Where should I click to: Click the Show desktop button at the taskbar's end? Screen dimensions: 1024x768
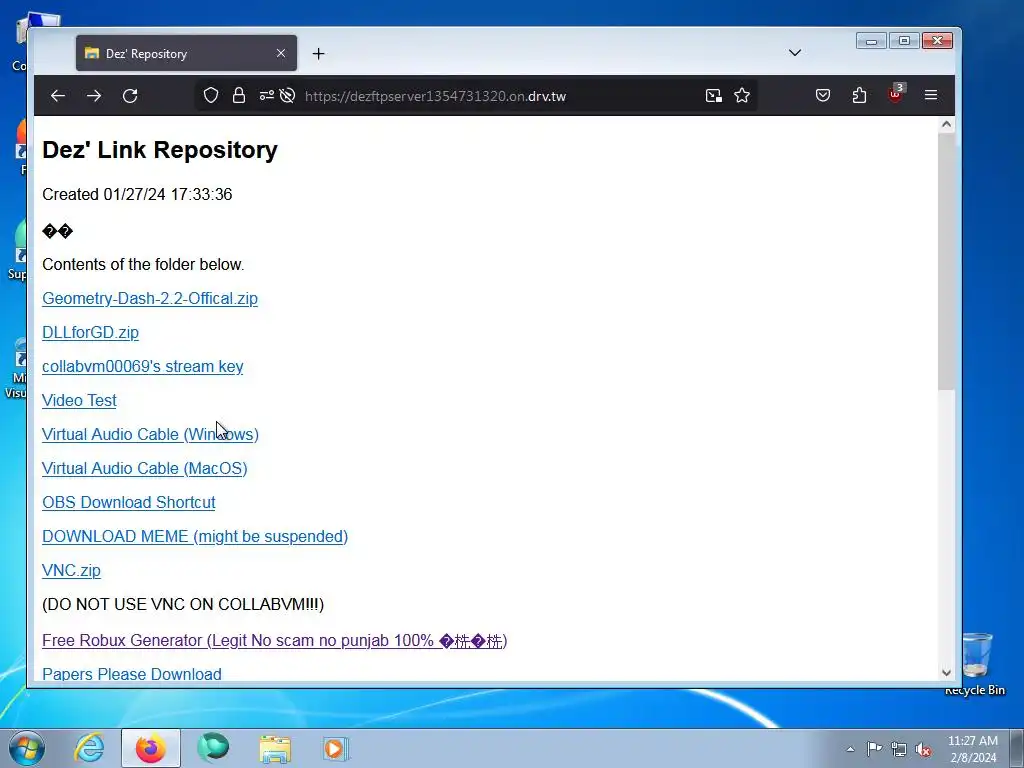click(1016, 748)
